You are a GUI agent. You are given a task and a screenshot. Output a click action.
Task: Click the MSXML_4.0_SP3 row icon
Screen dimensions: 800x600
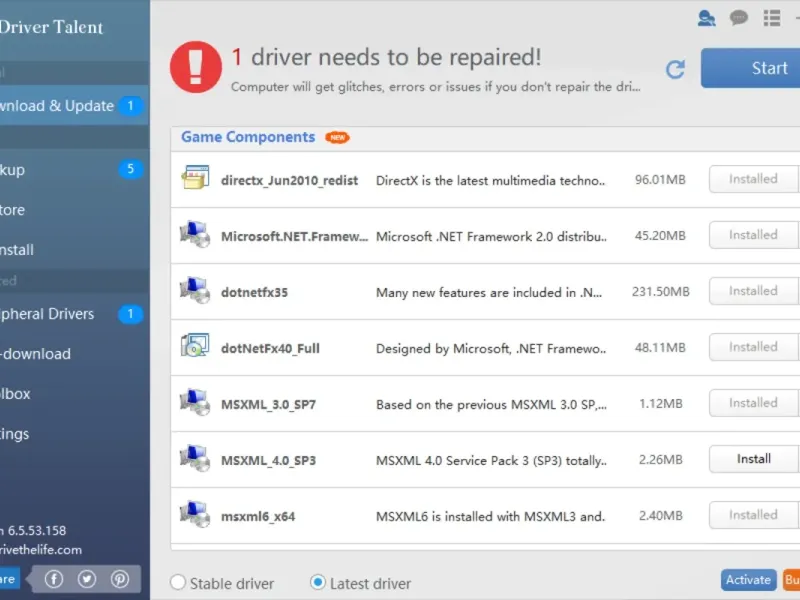tap(195, 458)
